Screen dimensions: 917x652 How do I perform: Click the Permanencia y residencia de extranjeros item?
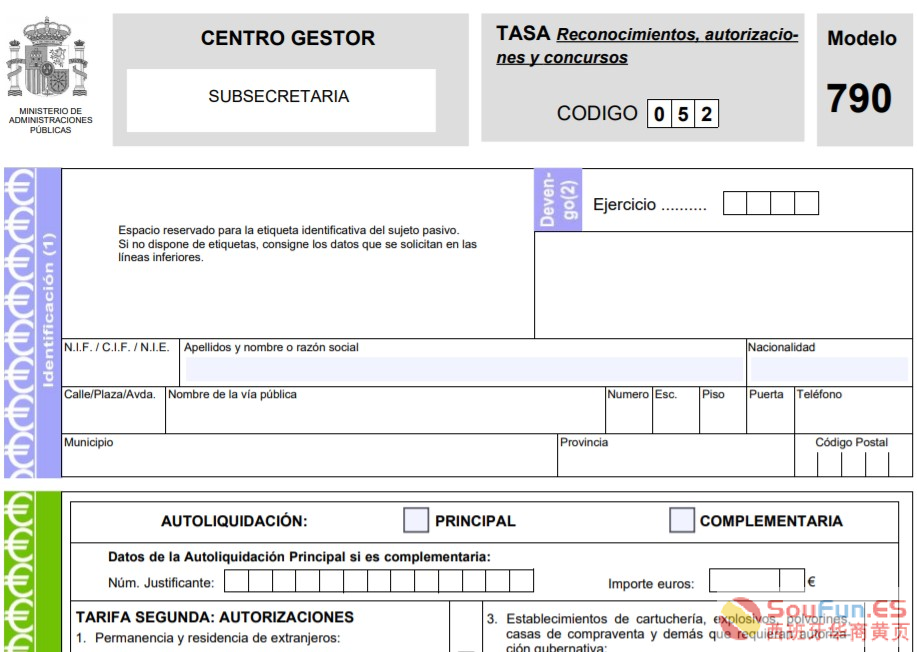[208, 638]
